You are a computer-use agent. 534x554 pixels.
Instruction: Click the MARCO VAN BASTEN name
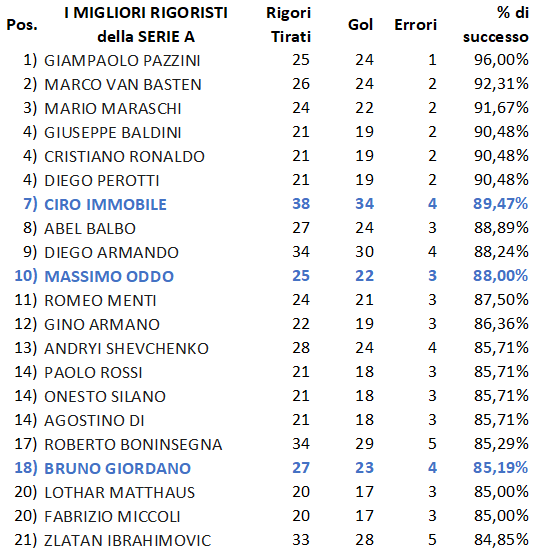click(123, 84)
